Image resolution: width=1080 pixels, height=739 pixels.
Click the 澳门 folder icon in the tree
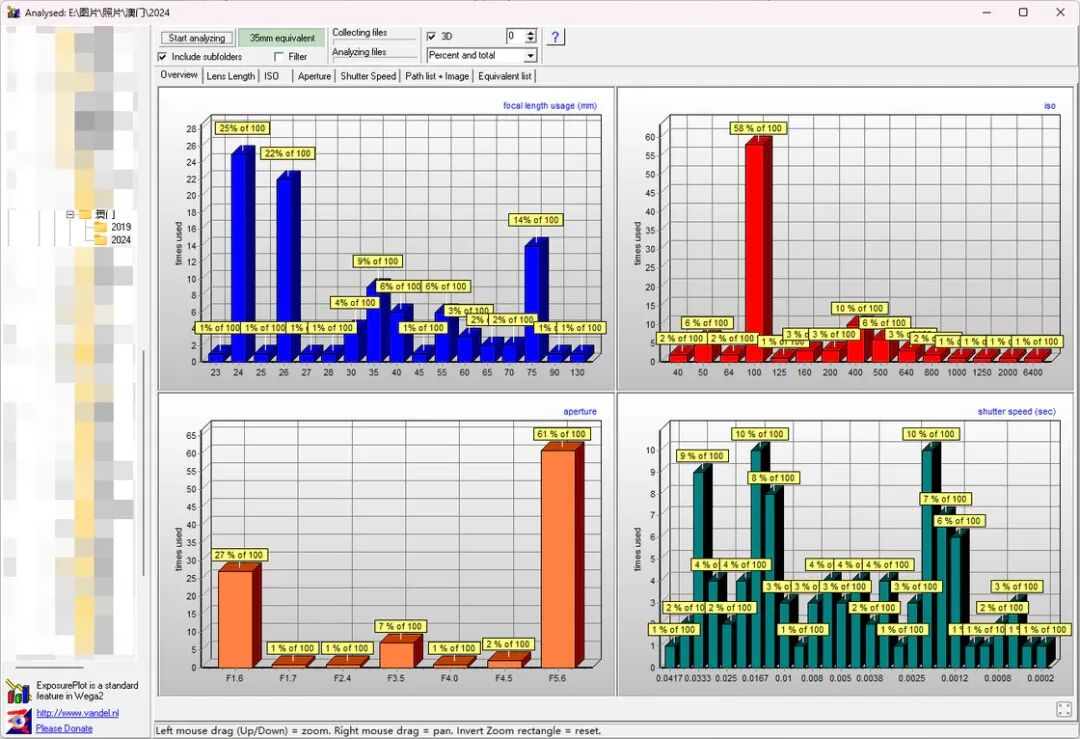(85, 214)
